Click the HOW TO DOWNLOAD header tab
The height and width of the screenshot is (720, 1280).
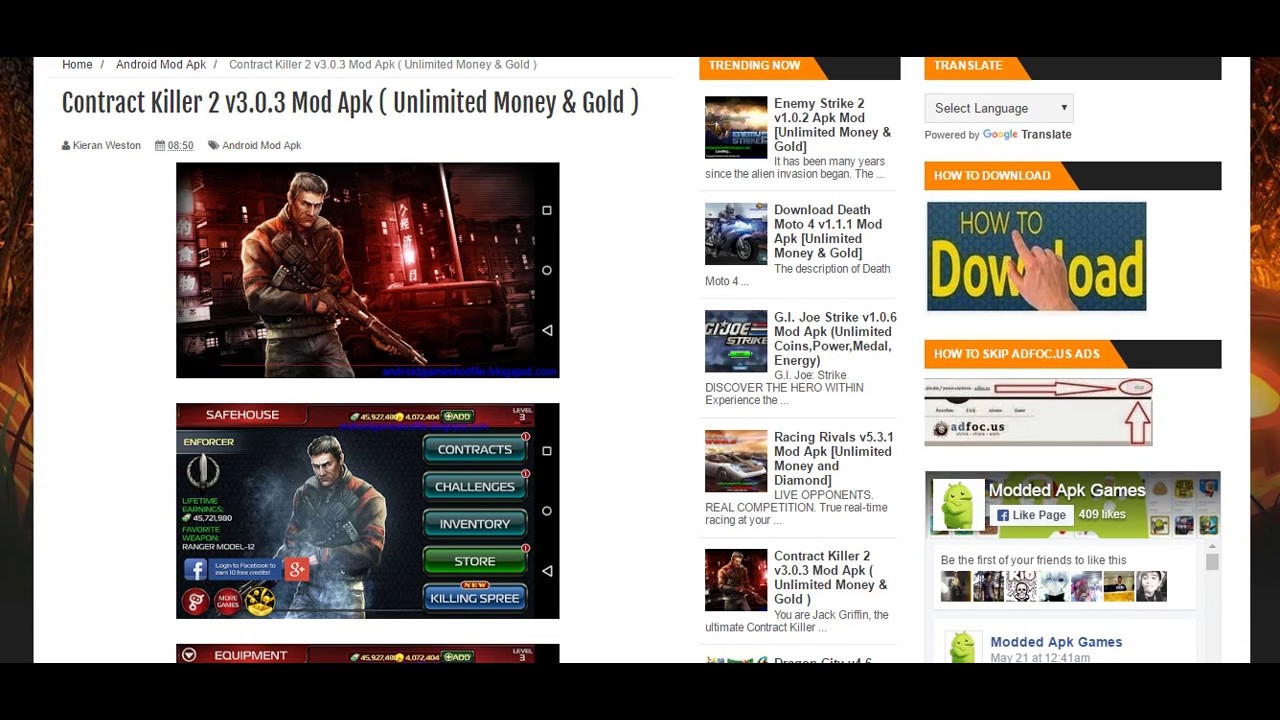tap(992, 175)
